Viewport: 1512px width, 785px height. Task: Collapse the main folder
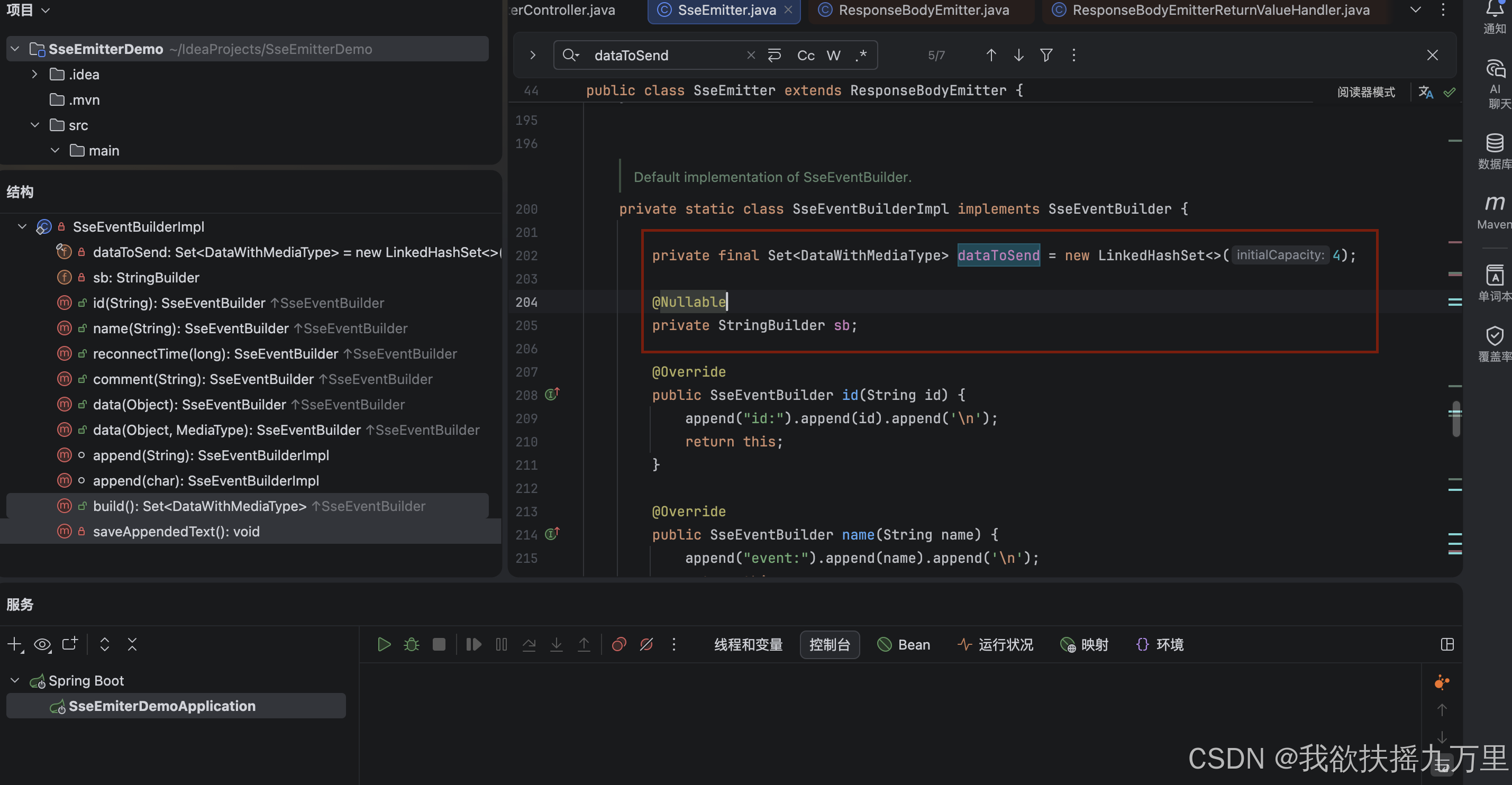tap(54, 150)
